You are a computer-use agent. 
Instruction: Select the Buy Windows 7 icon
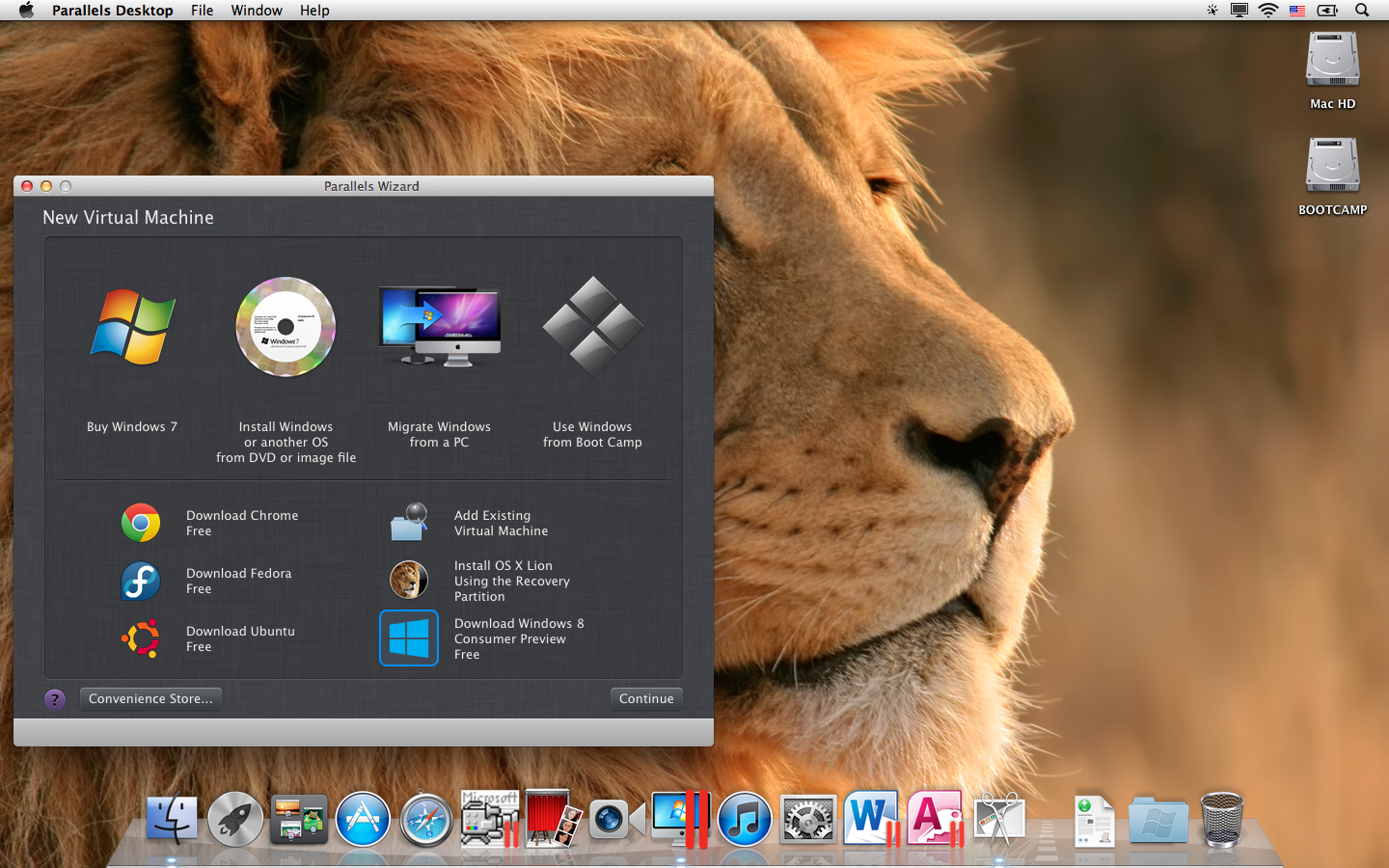132,328
